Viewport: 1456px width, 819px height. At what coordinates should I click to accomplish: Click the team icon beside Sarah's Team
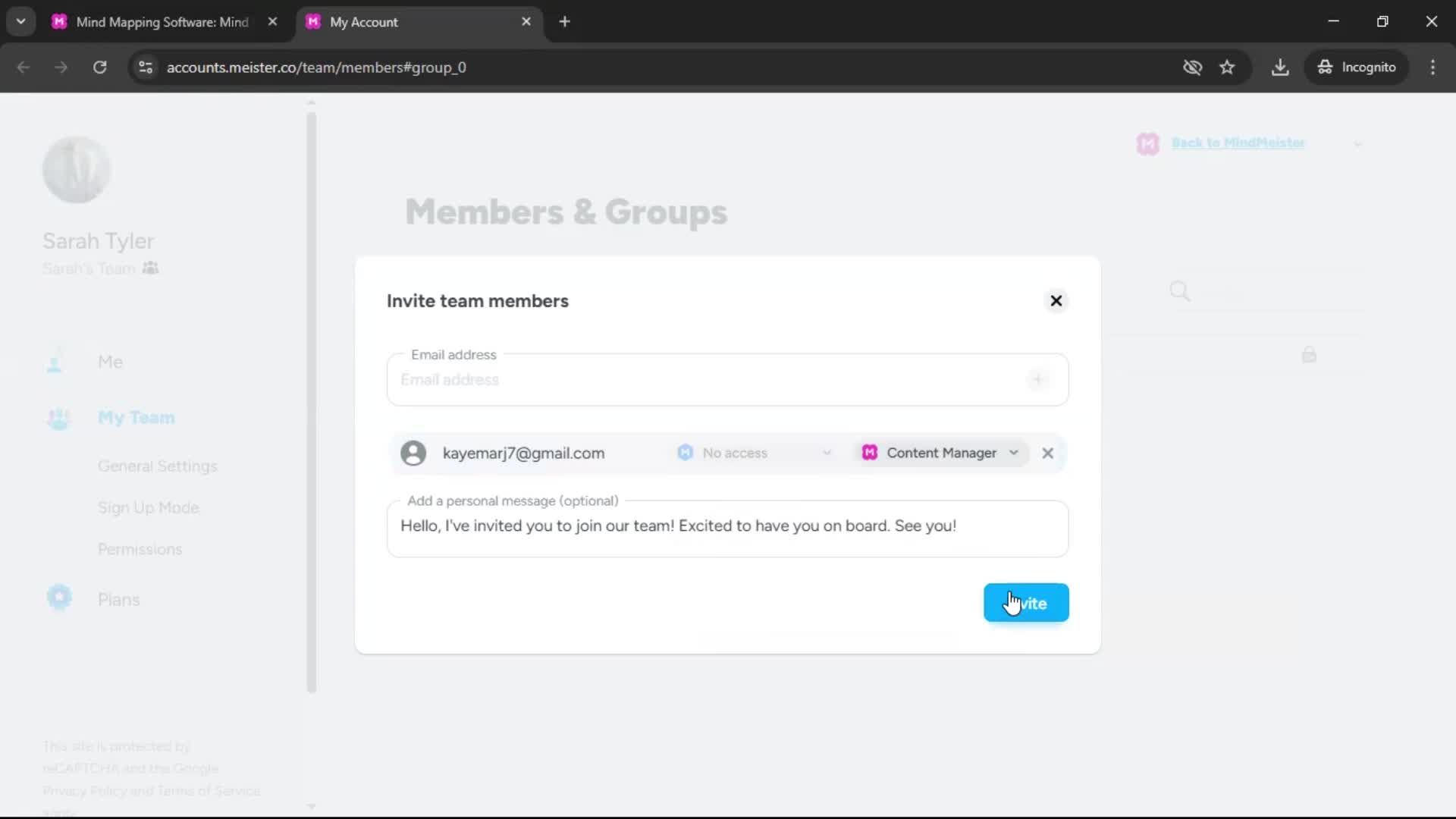pos(150,268)
